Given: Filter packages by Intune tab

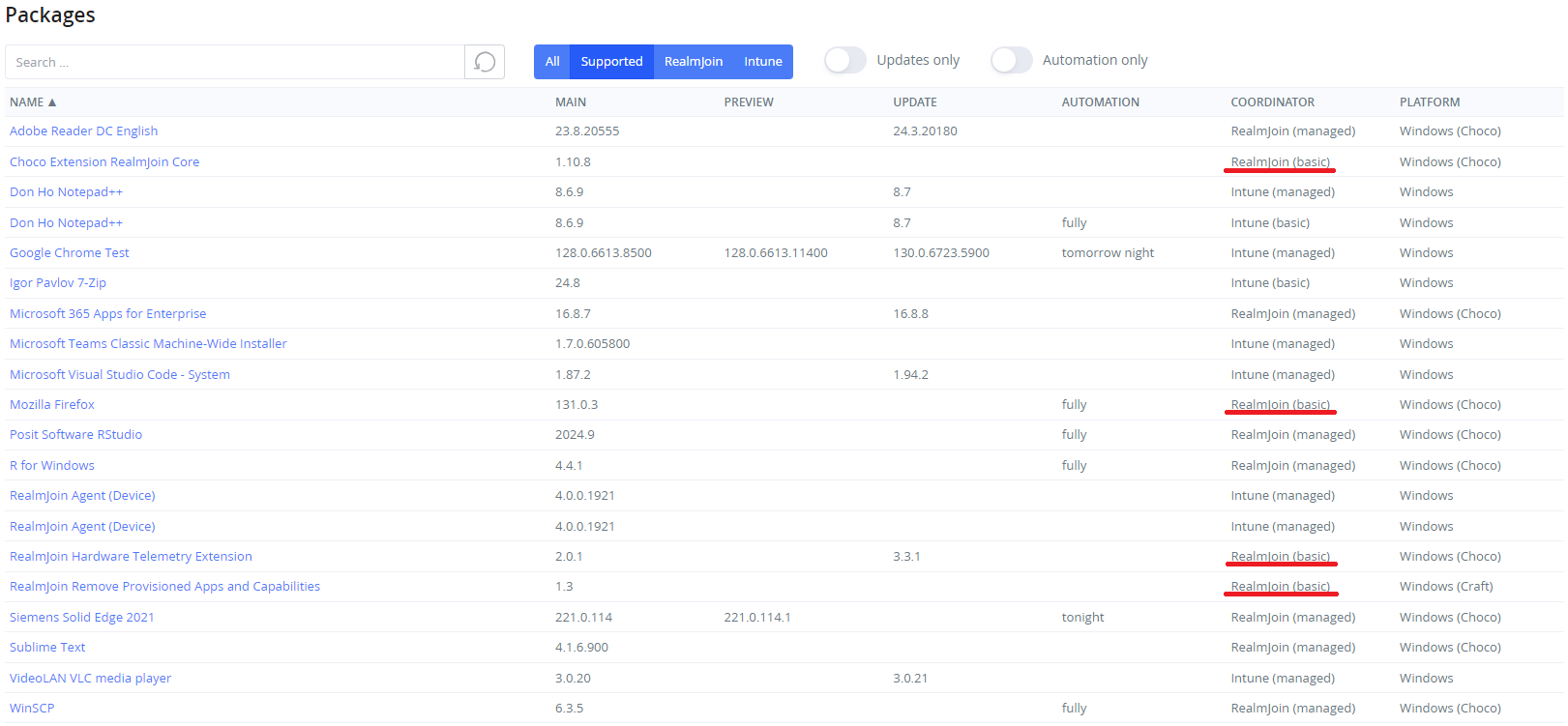Looking at the screenshot, I should [x=762, y=62].
